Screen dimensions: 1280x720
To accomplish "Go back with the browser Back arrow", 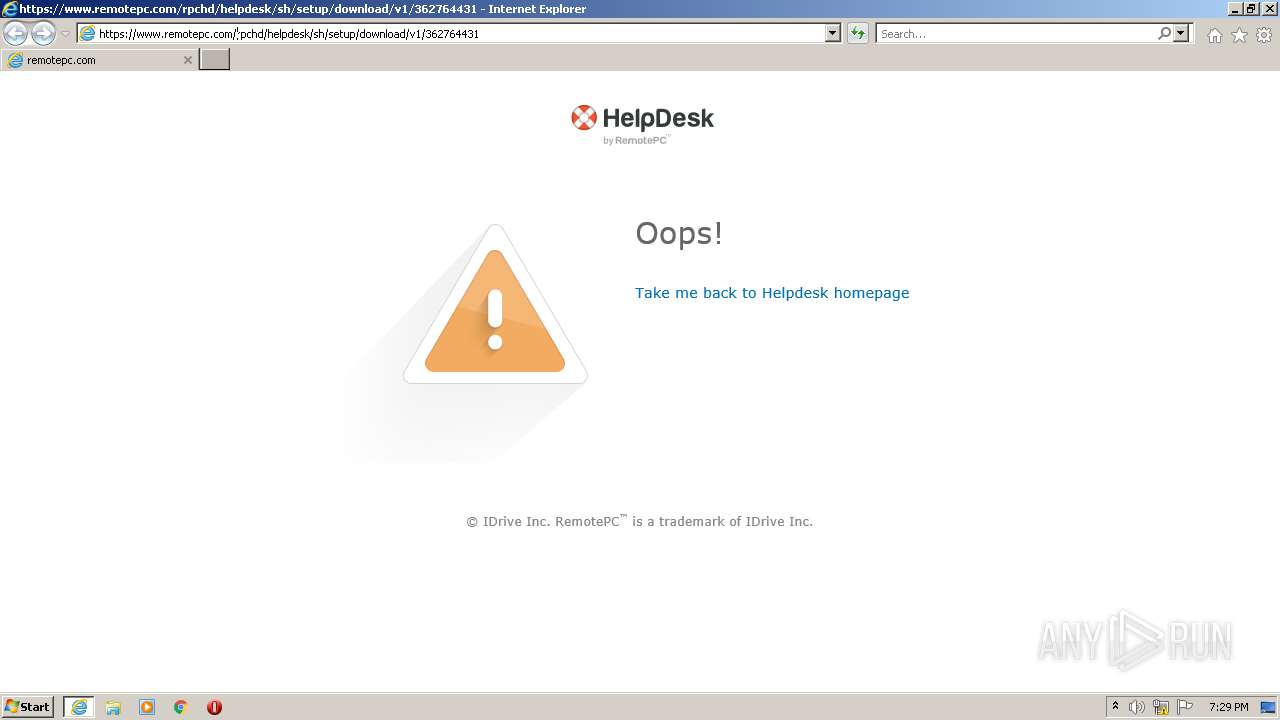I will click(x=15, y=33).
